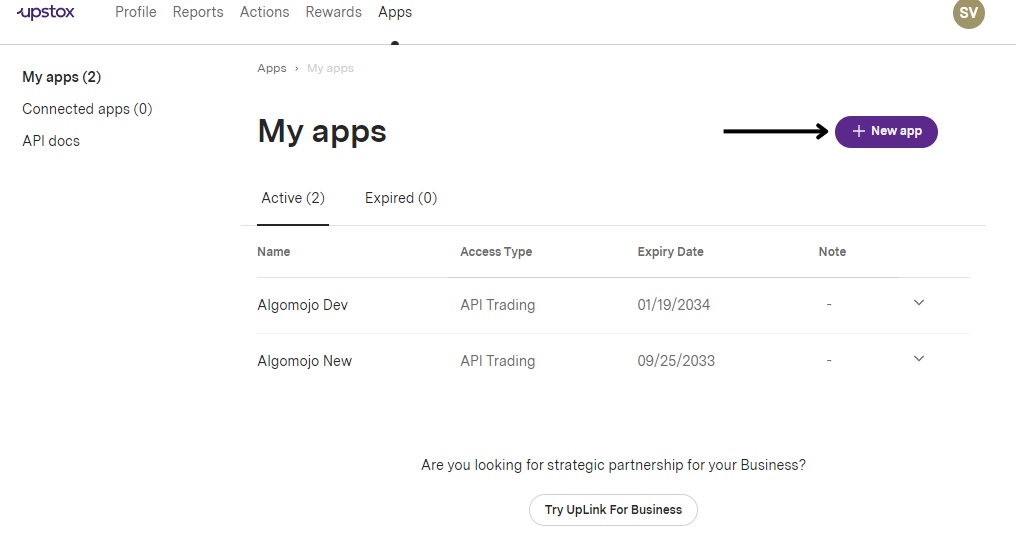The image size is (1016, 551).
Task: Open Connected apps (0) in sidebar
Action: pos(87,109)
